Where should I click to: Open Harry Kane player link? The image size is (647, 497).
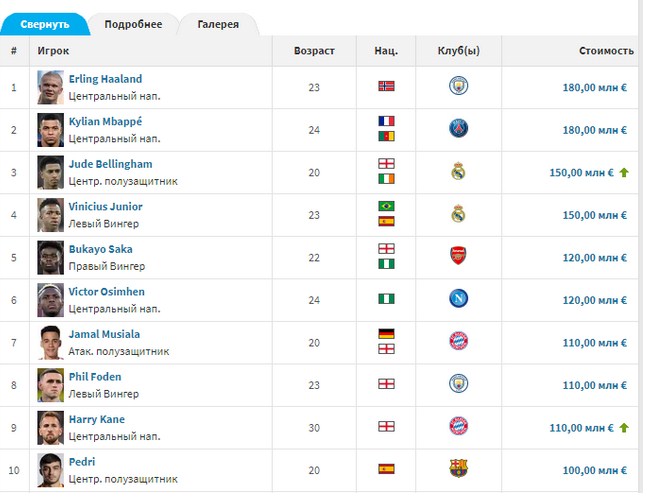pyautogui.click(x=97, y=419)
